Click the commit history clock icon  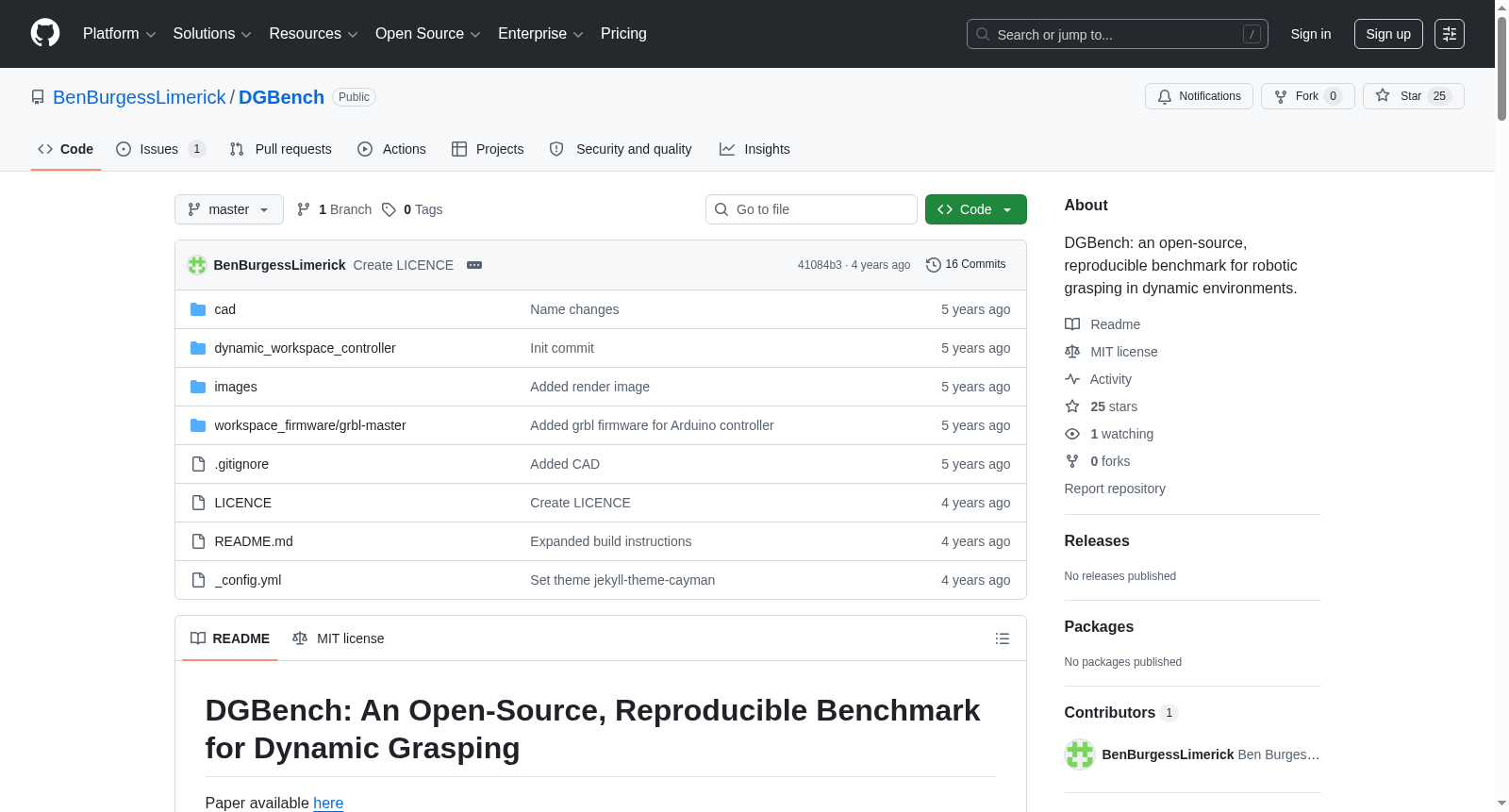pos(934,265)
